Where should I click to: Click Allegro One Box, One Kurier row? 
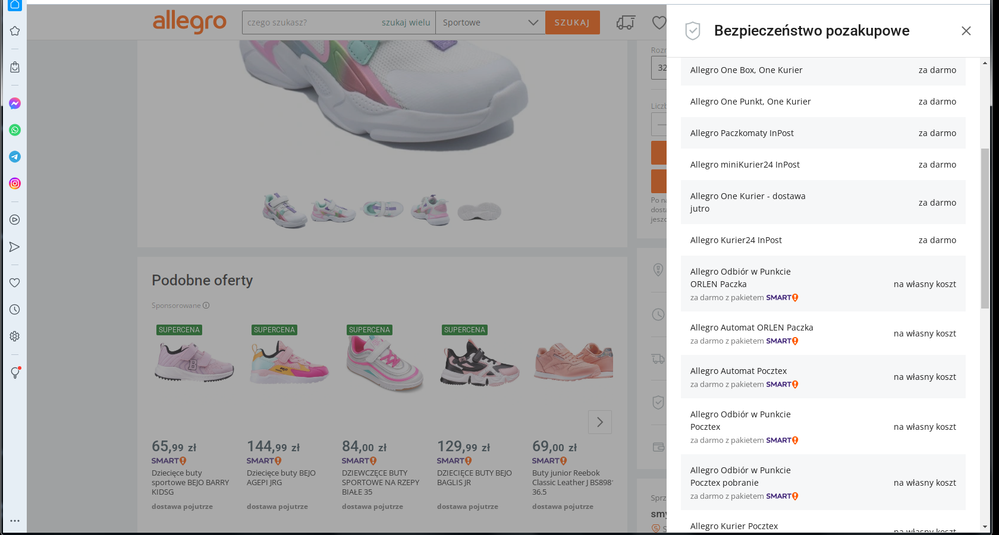tap(823, 70)
